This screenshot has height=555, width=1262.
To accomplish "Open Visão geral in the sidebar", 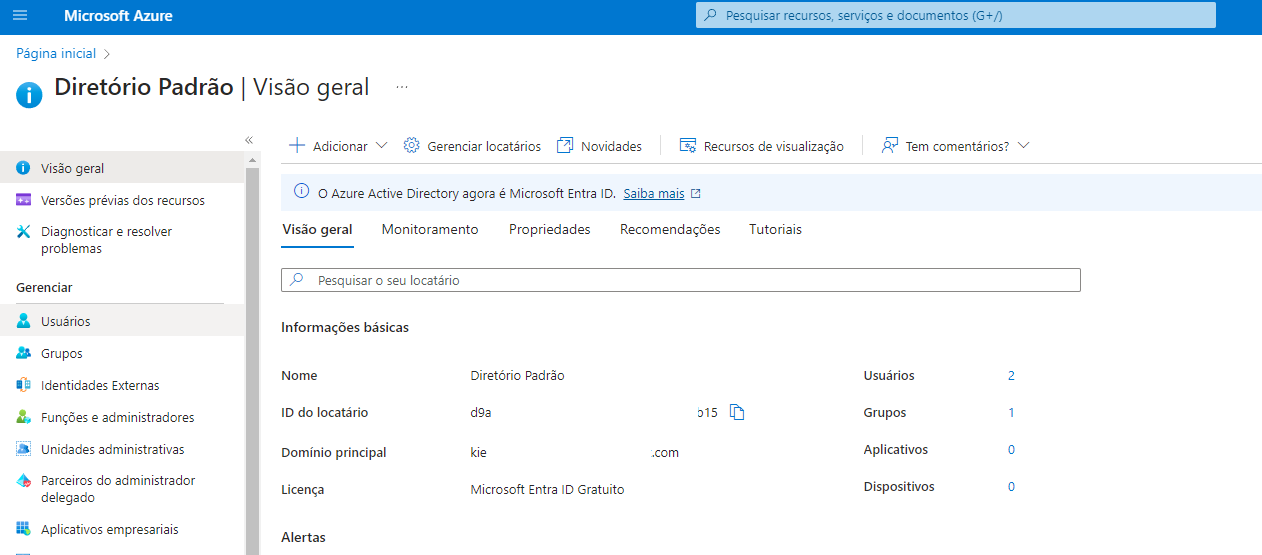I will tap(122, 168).
